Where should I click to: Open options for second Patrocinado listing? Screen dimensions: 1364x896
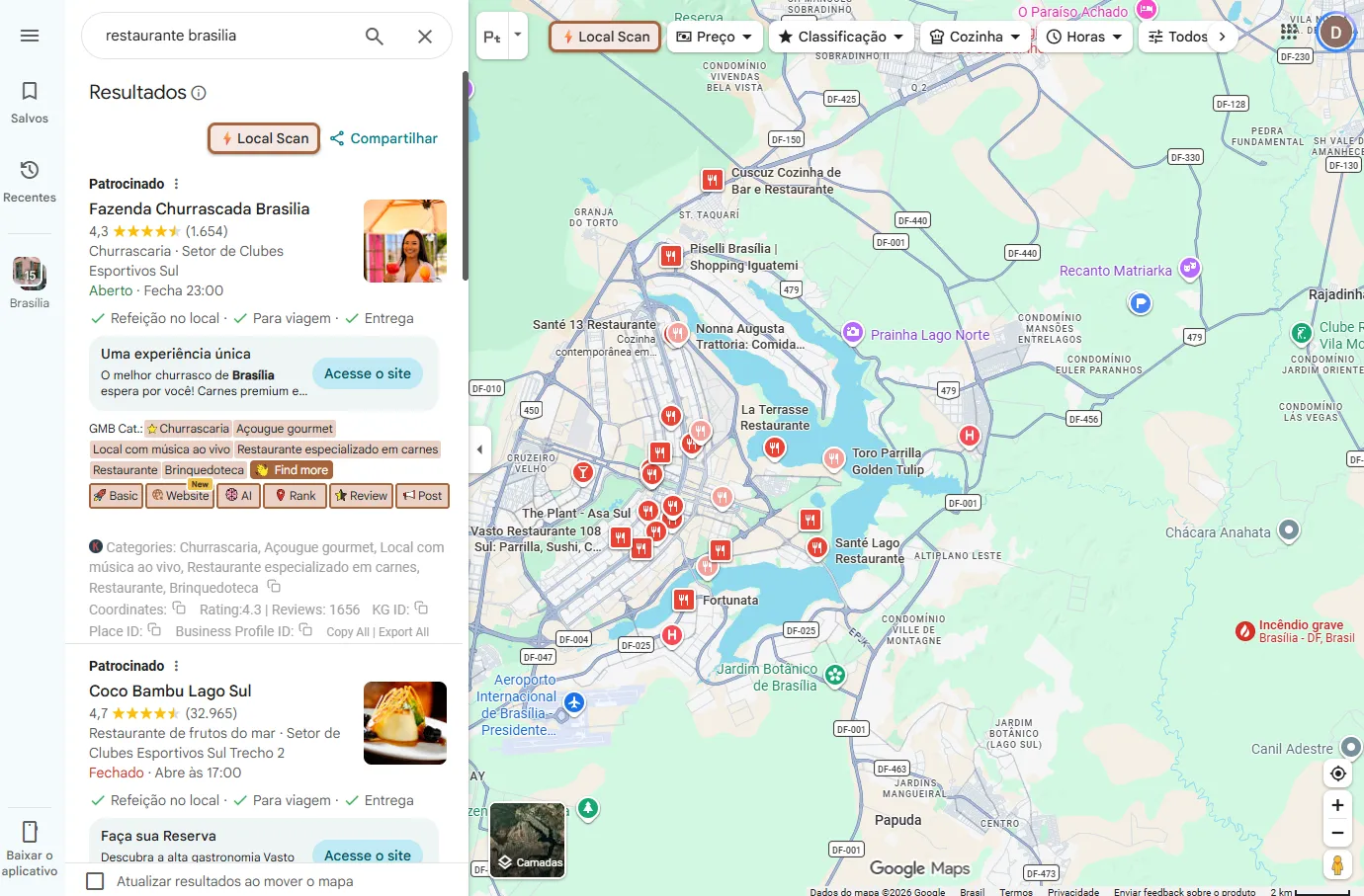point(177,666)
